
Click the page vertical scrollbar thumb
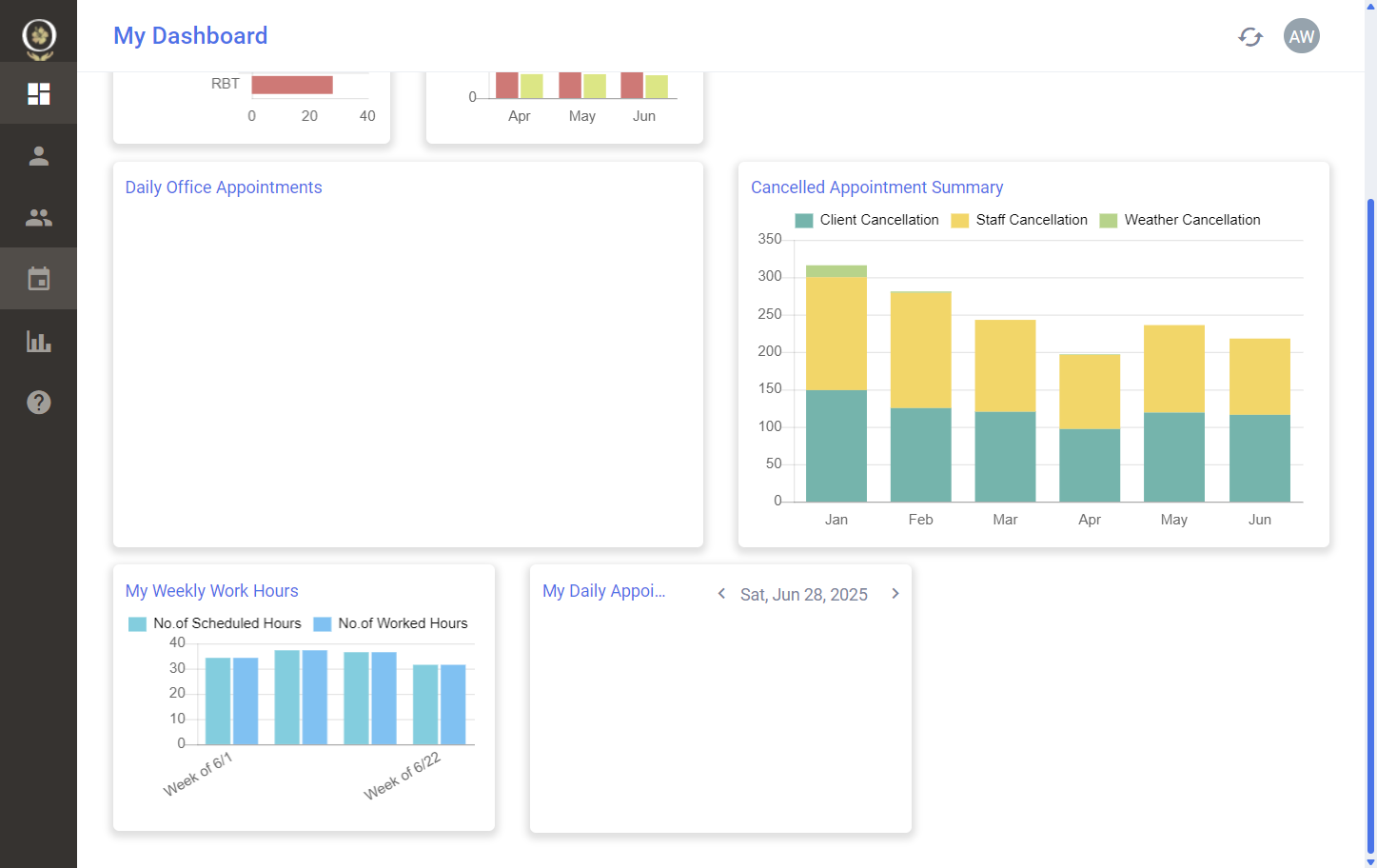coord(1370,526)
